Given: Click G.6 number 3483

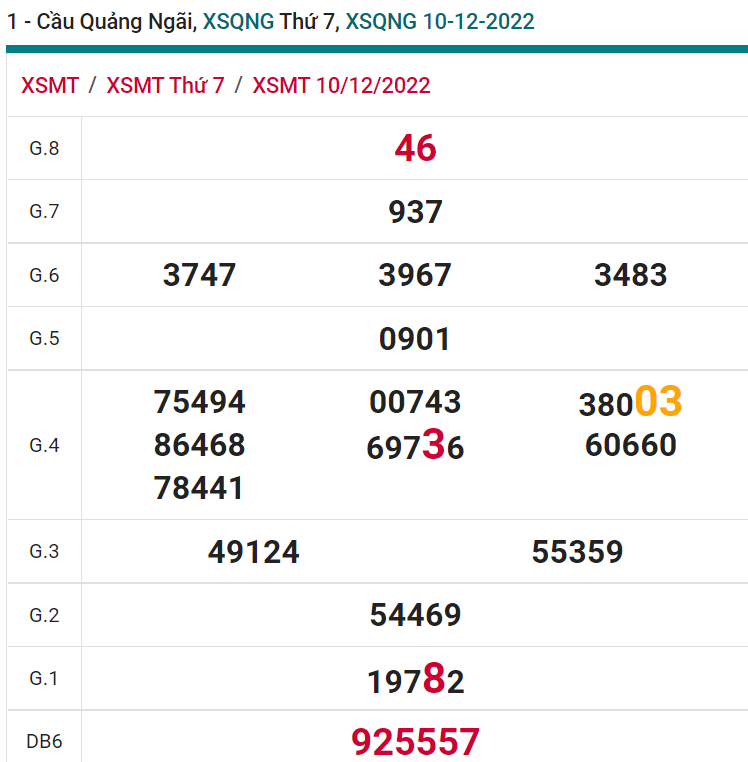Looking at the screenshot, I should tap(630, 275).
